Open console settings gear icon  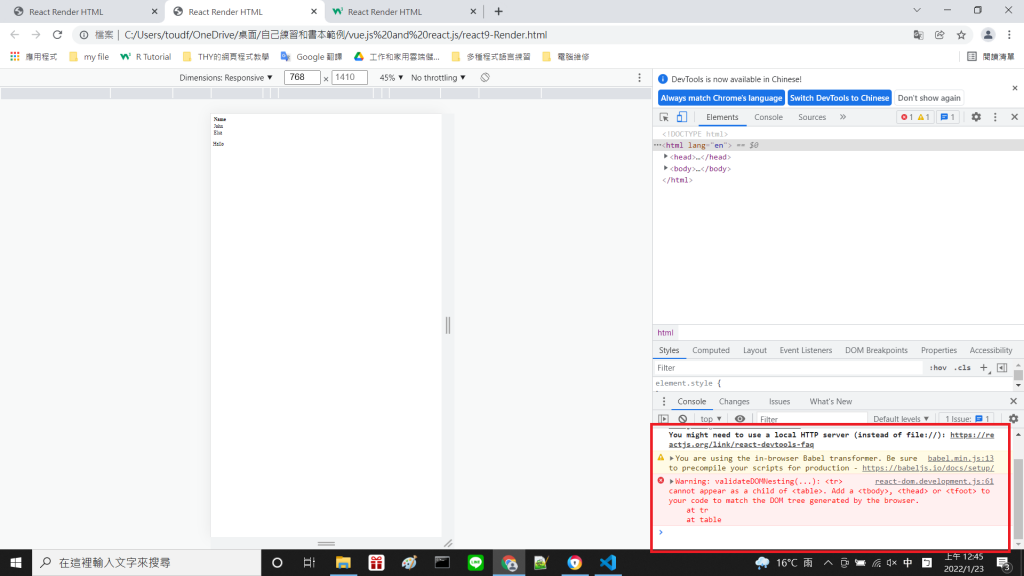[1014, 419]
